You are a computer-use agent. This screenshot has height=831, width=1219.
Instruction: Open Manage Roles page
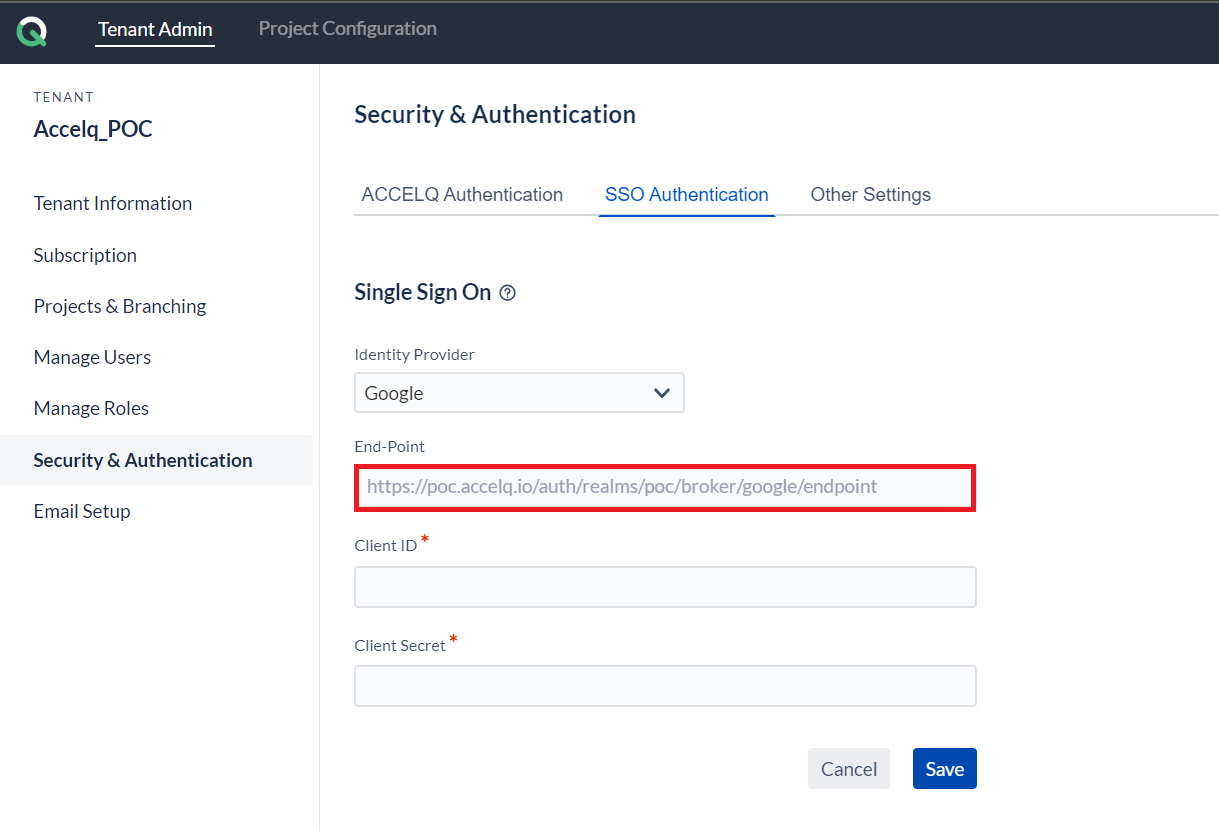tap(91, 408)
